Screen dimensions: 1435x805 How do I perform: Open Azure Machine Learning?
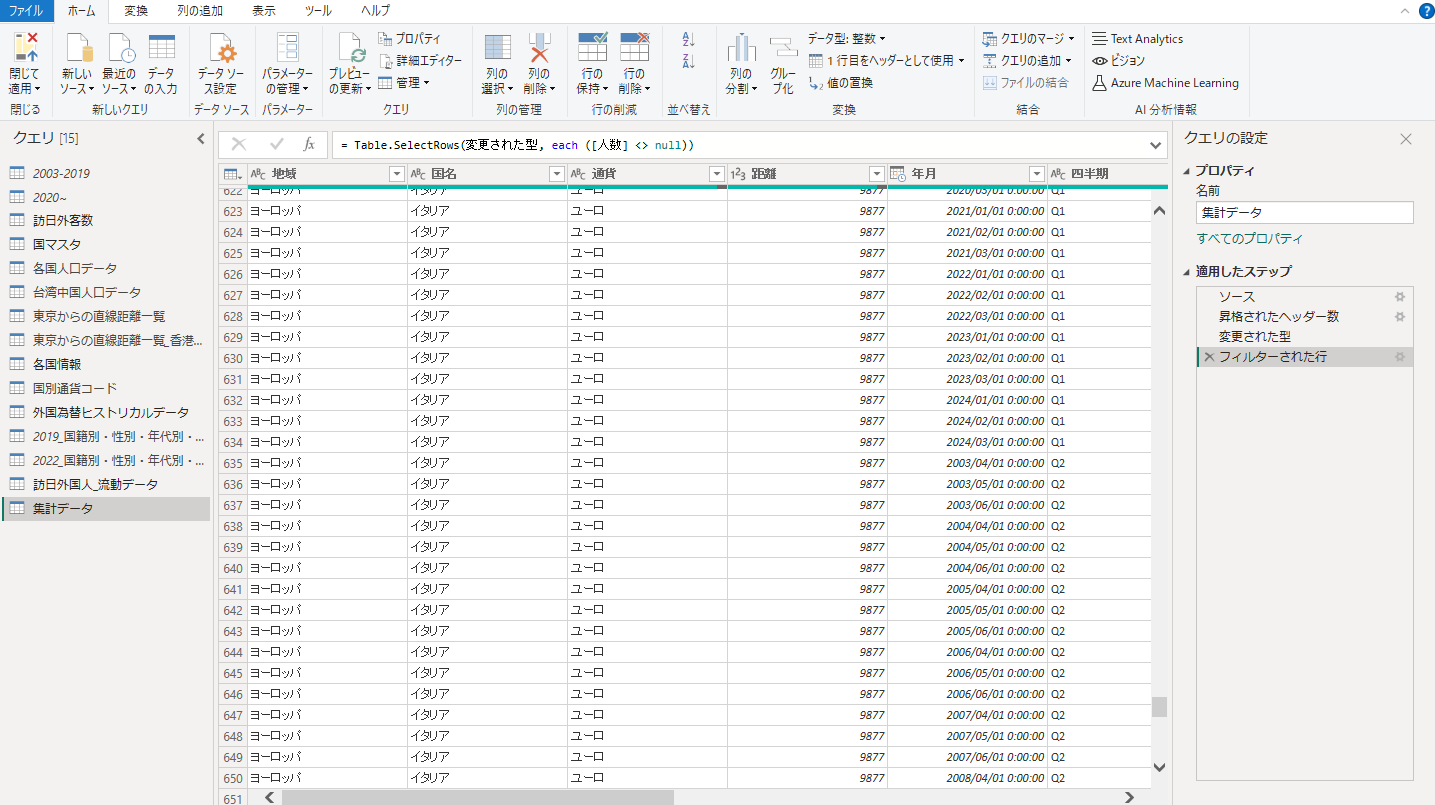coord(1165,82)
